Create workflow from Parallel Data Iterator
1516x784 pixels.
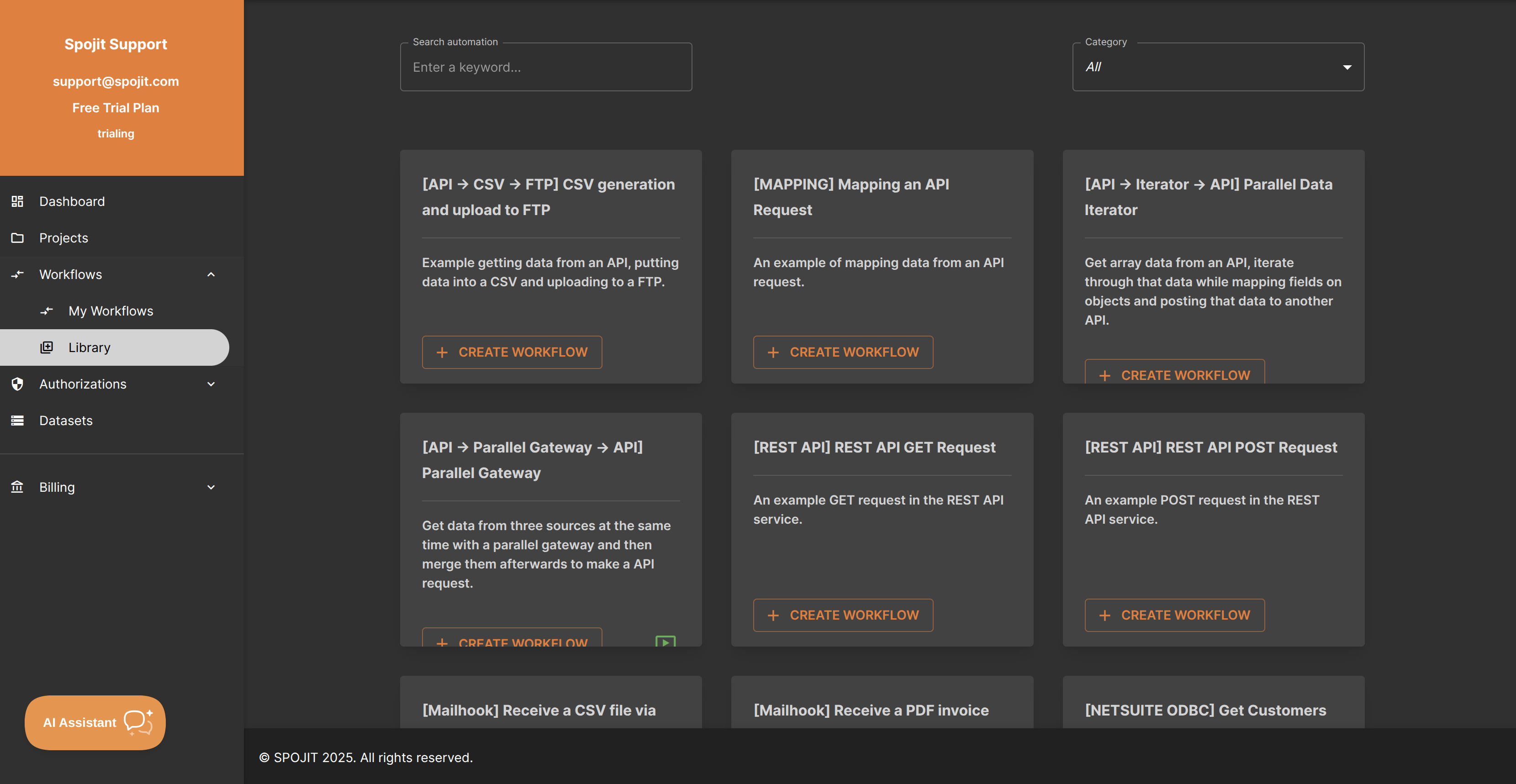pyautogui.click(x=1175, y=372)
